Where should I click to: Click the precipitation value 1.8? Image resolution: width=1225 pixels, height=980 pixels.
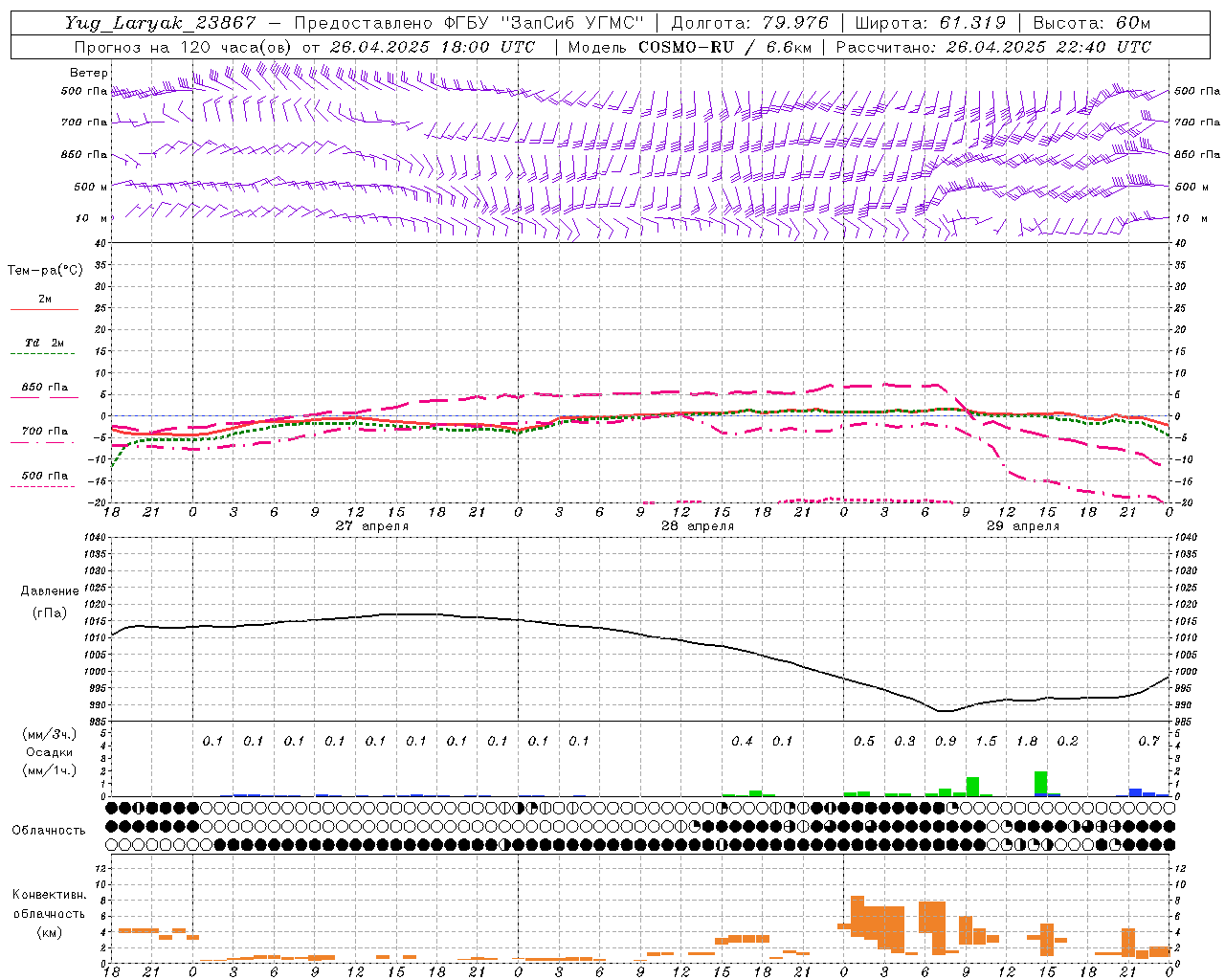[x=1027, y=742]
